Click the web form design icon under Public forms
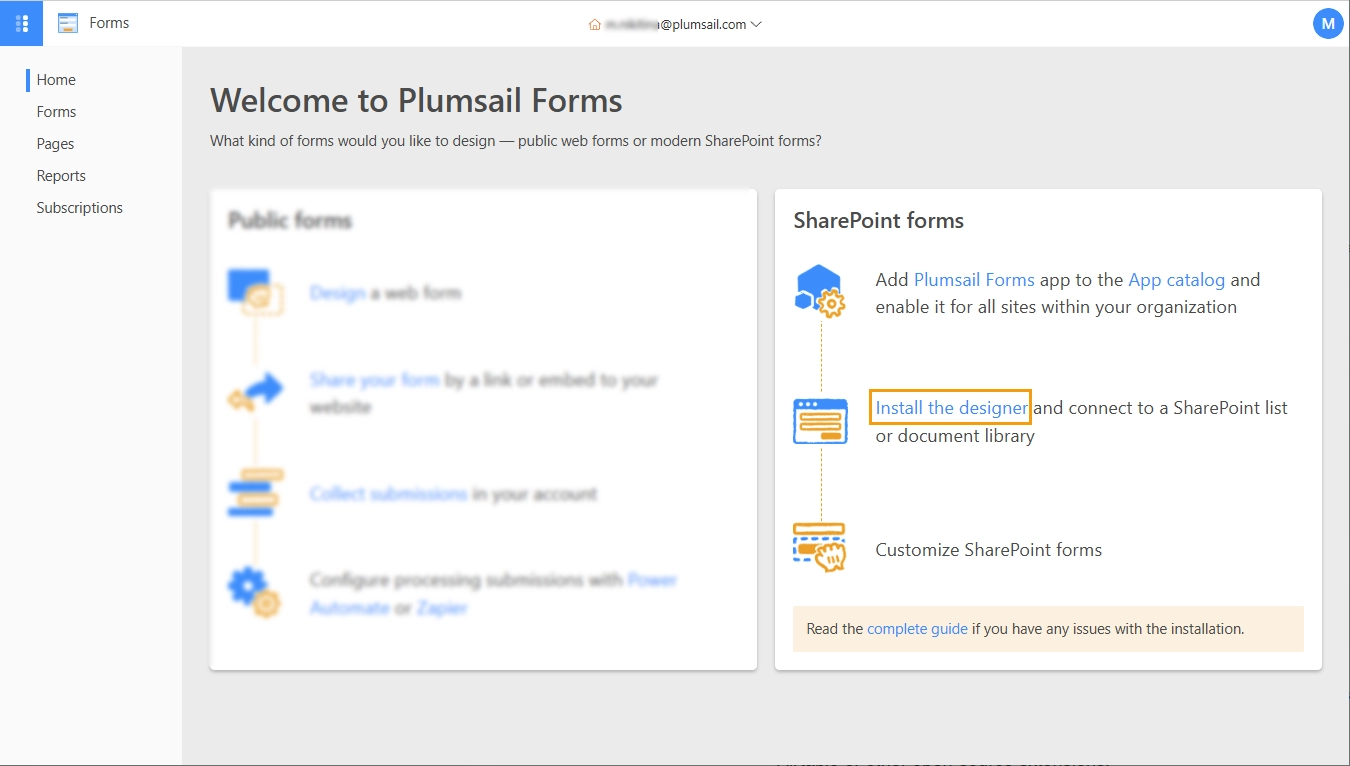This screenshot has width=1350, height=766. [x=256, y=291]
